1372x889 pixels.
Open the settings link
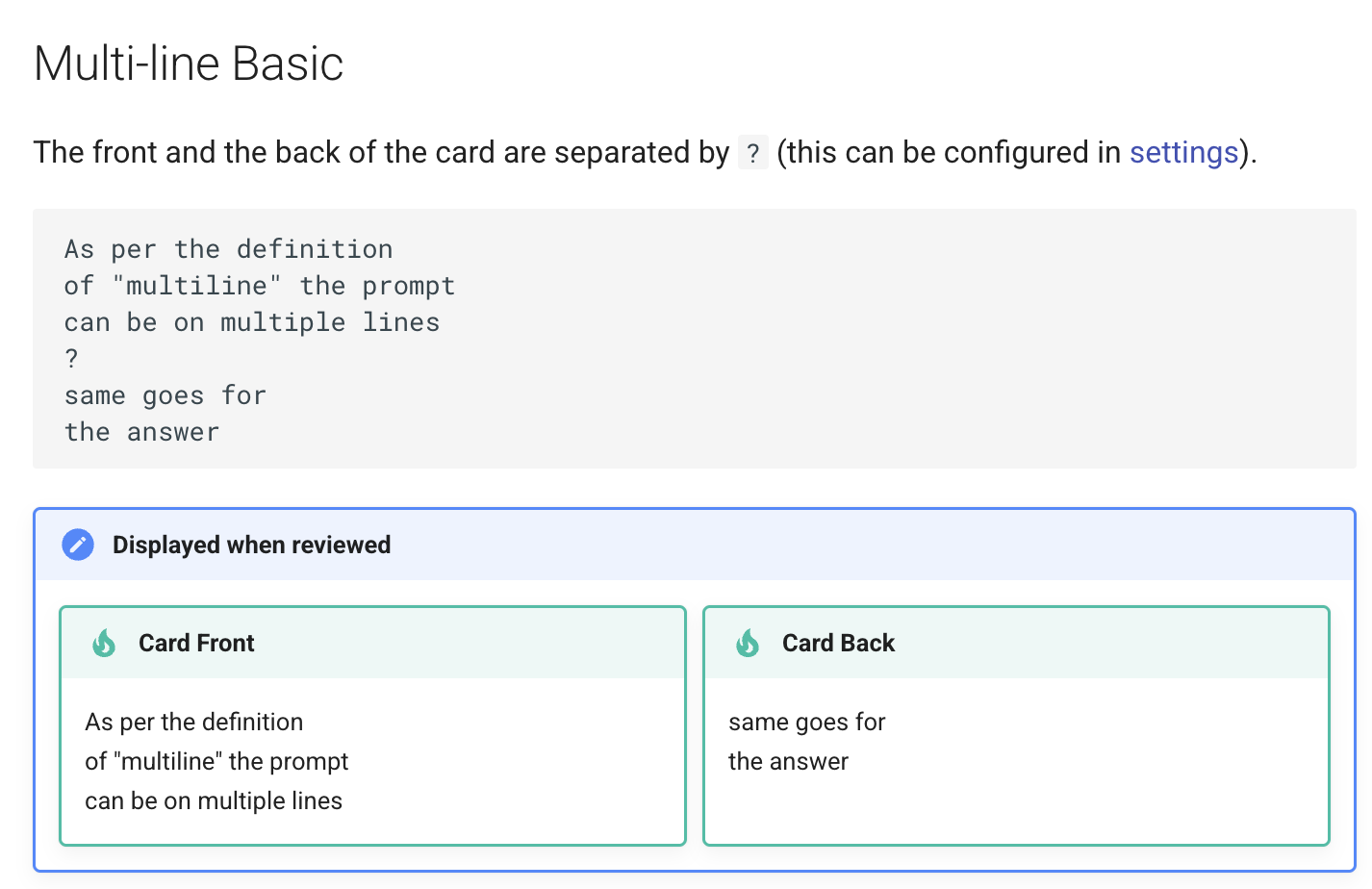(1183, 153)
